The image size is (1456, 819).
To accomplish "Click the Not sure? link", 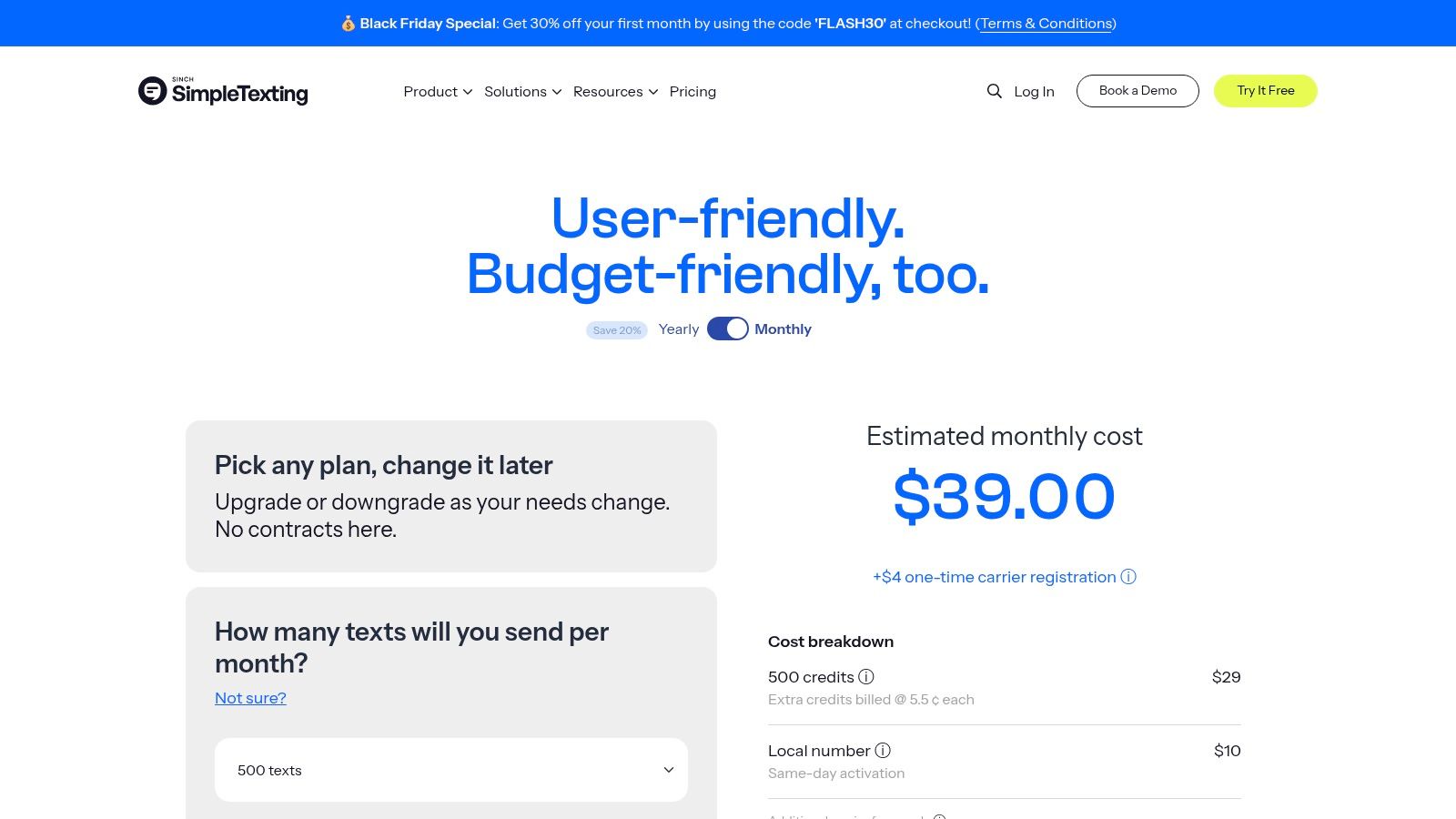I will coord(250,698).
